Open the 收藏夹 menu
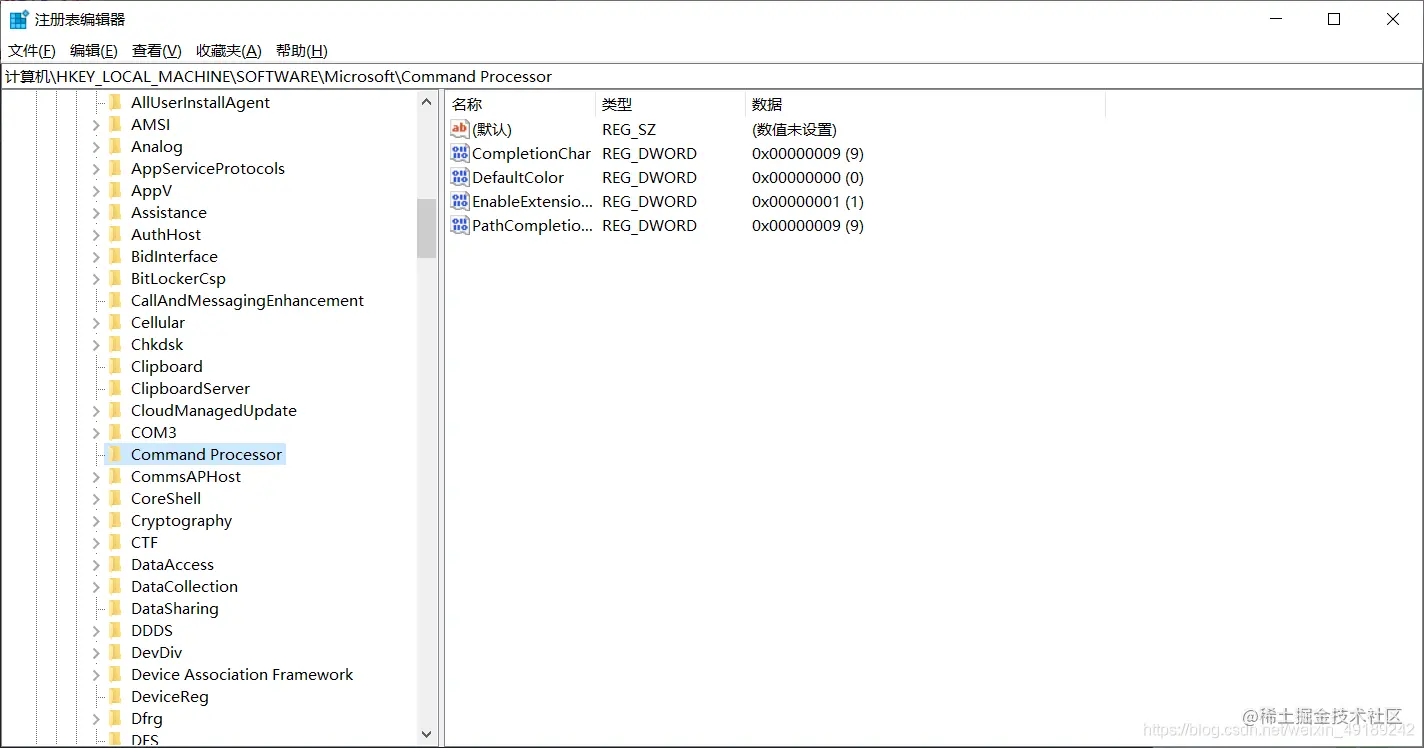Viewport: 1424px width, 748px height. [x=227, y=50]
